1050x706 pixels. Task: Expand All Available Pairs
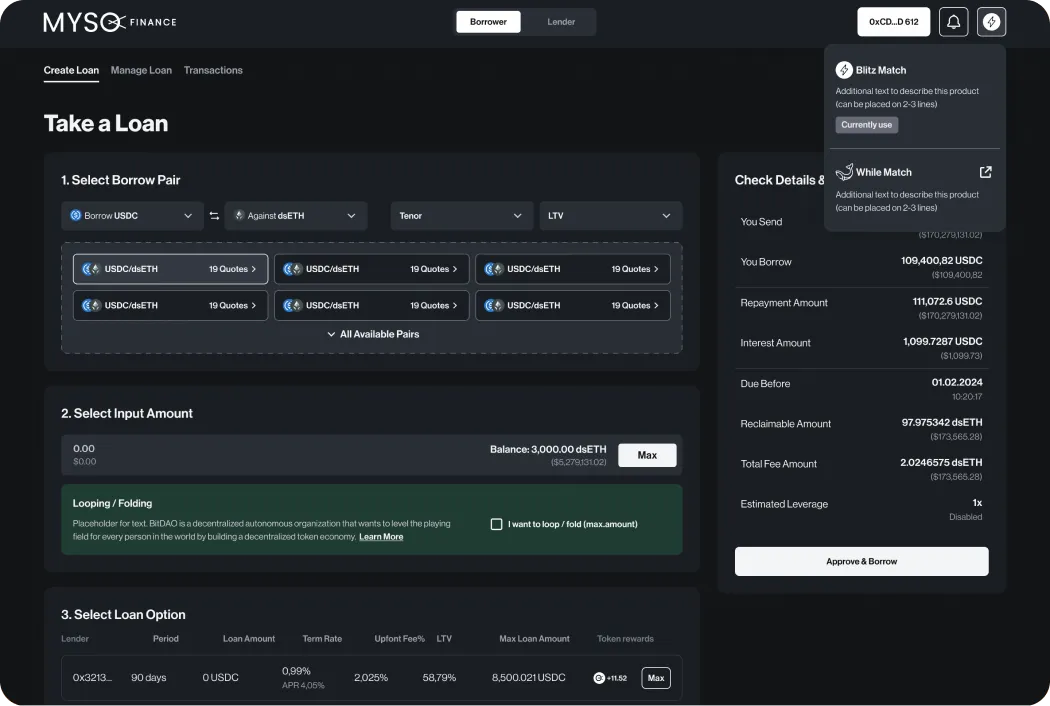(x=371, y=332)
